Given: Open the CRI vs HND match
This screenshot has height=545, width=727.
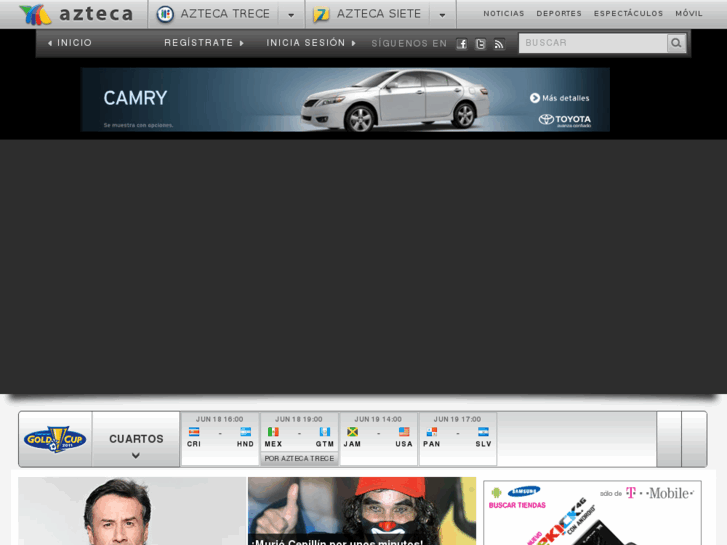Looking at the screenshot, I should point(220,439).
